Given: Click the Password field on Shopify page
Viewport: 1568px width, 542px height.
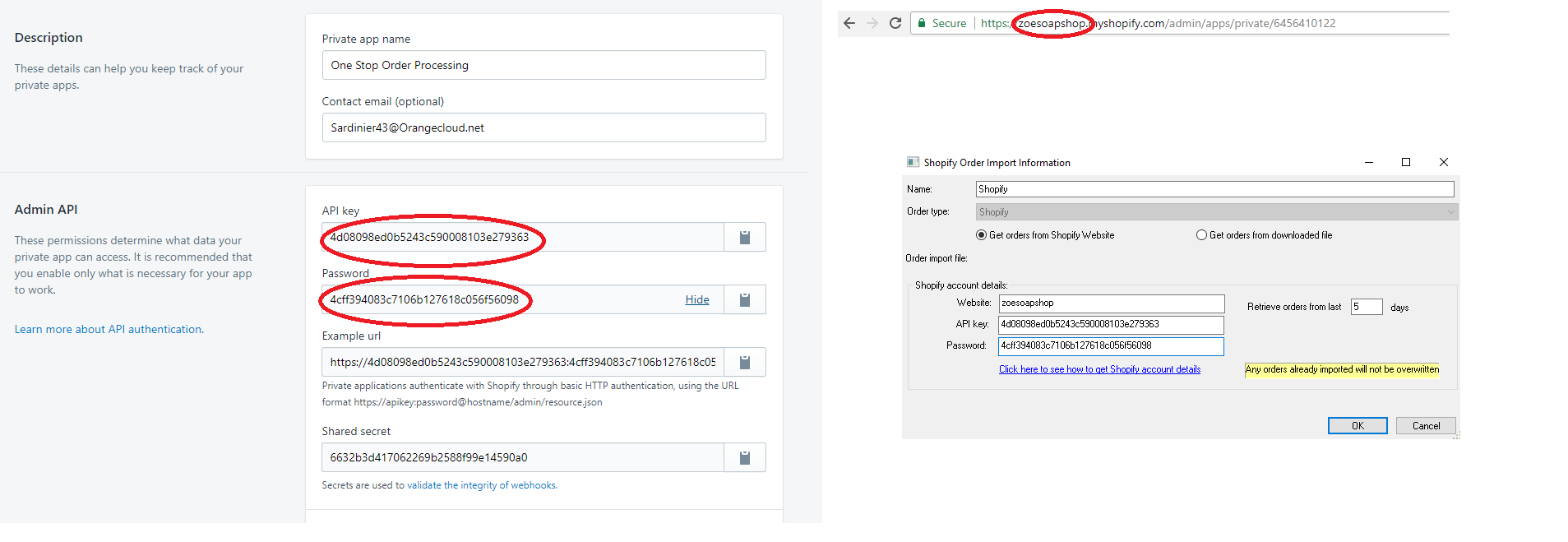Looking at the screenshot, I should (523, 299).
